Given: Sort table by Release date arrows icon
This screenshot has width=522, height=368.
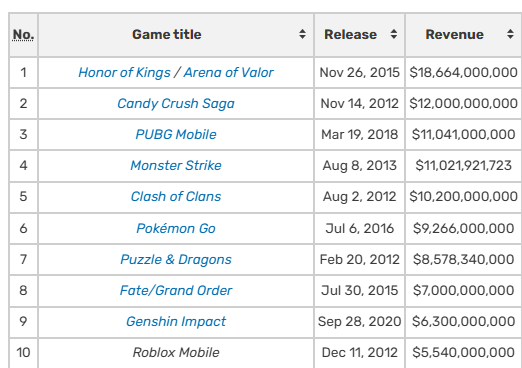Looking at the screenshot, I should point(394,34).
